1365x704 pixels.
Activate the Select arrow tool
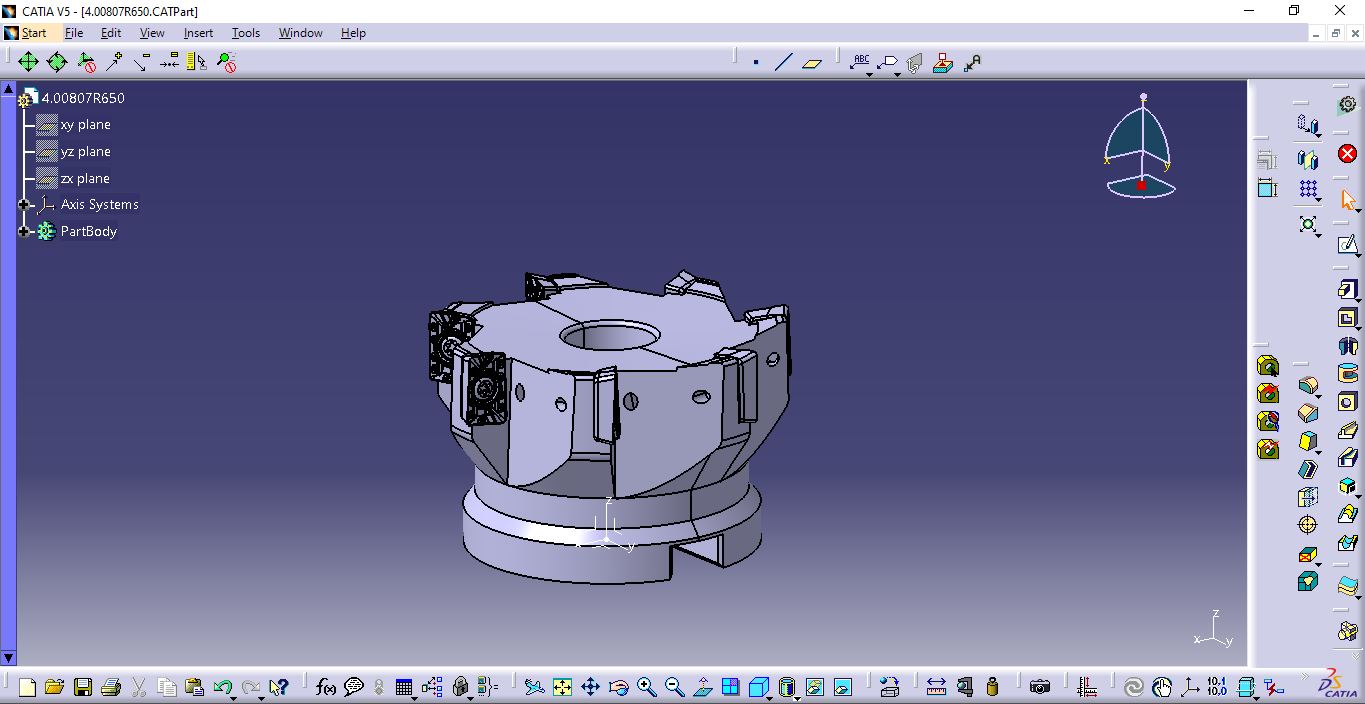1348,199
